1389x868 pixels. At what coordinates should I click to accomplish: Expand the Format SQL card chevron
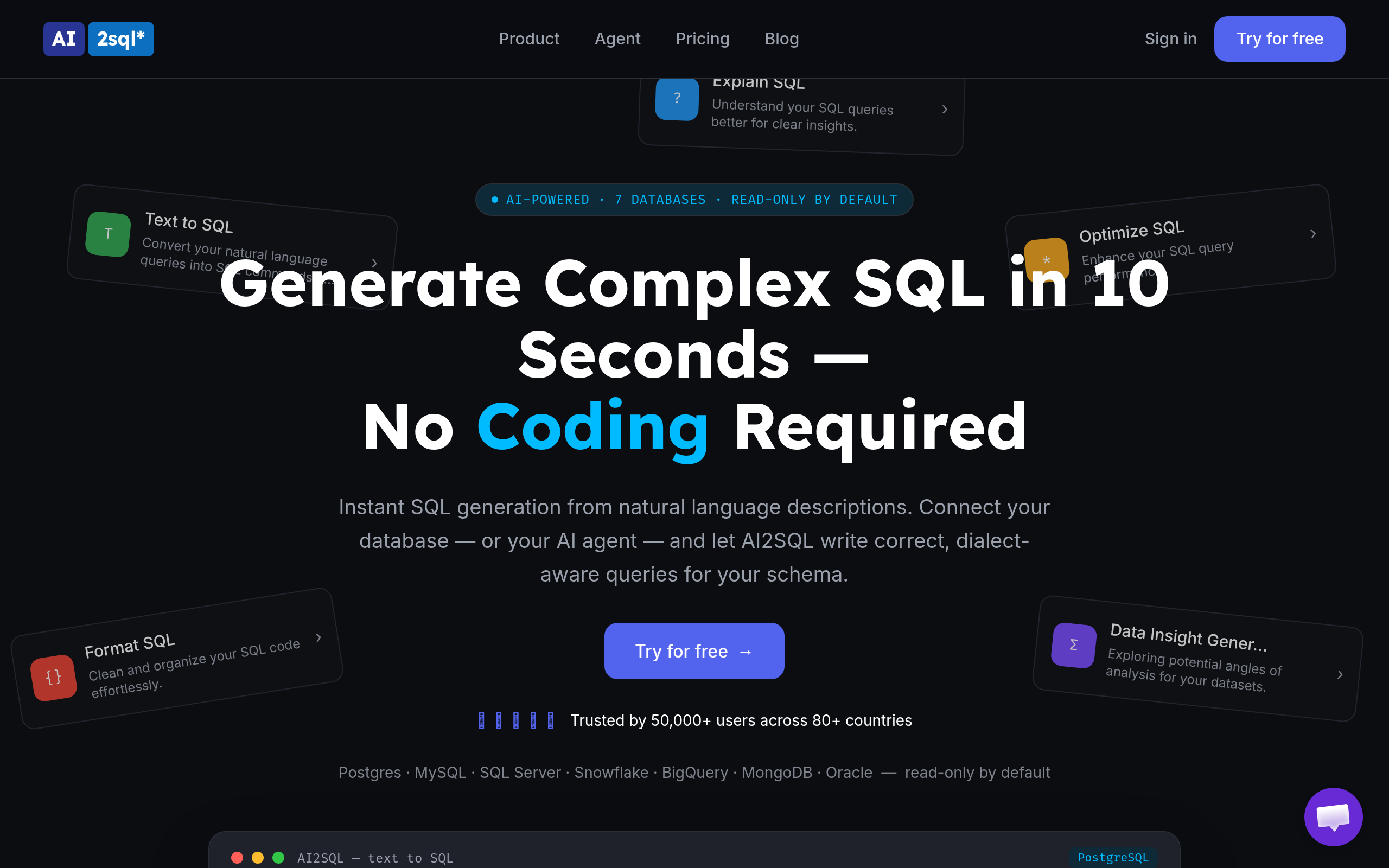pyautogui.click(x=318, y=637)
